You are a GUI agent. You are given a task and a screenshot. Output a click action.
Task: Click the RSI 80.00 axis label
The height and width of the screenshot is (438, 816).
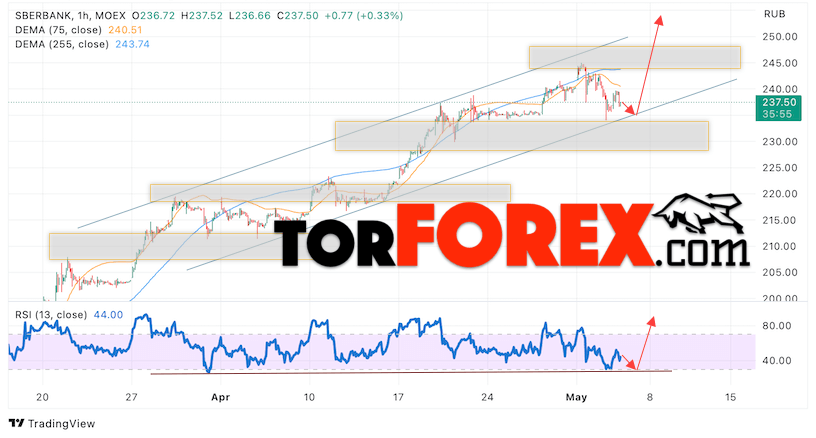(x=777, y=326)
